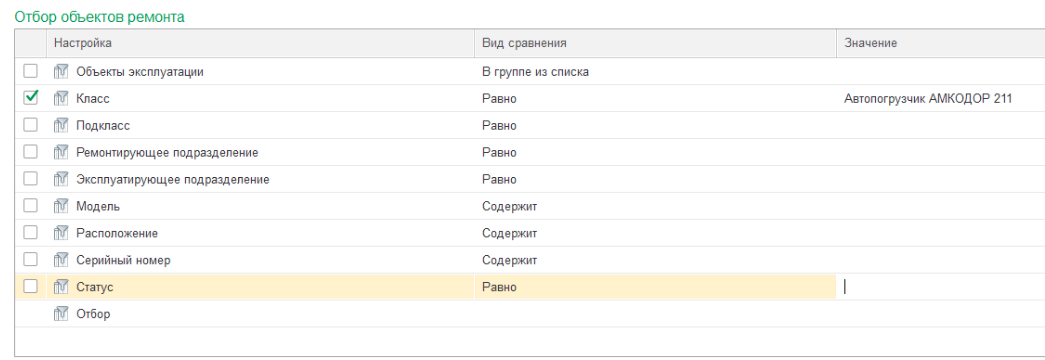The height and width of the screenshot is (360, 1045).
Task: Uncheck the Класс filter checkbox
Action: click(x=31, y=98)
